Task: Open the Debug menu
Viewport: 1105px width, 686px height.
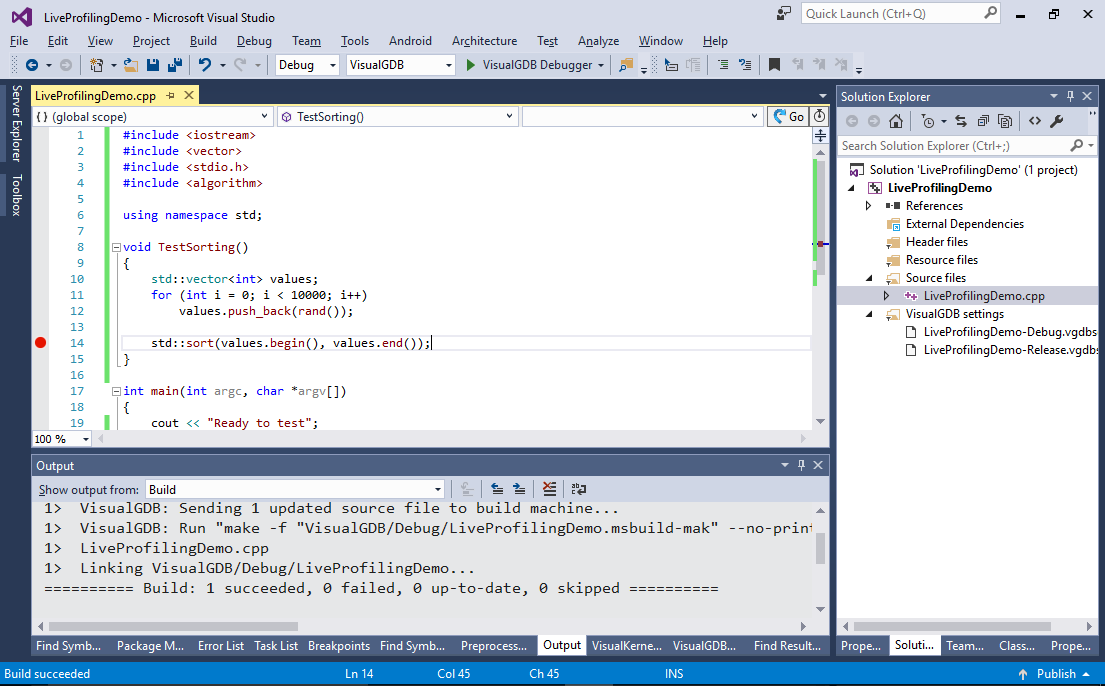Action: (x=254, y=41)
